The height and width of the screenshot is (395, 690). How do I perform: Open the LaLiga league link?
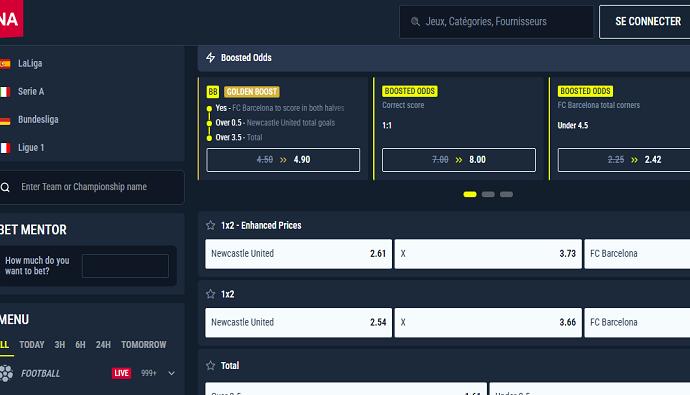coord(30,63)
